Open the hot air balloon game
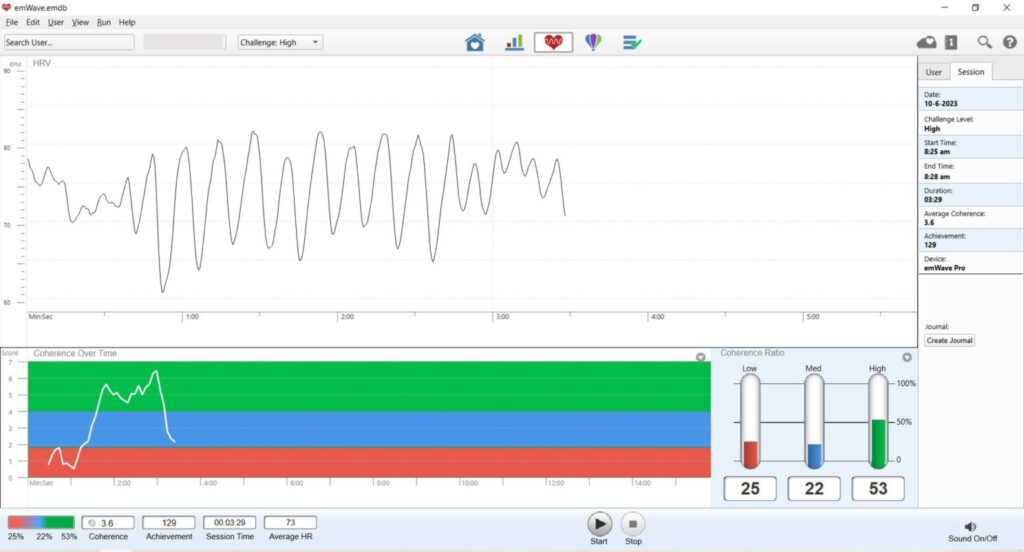 [x=593, y=42]
